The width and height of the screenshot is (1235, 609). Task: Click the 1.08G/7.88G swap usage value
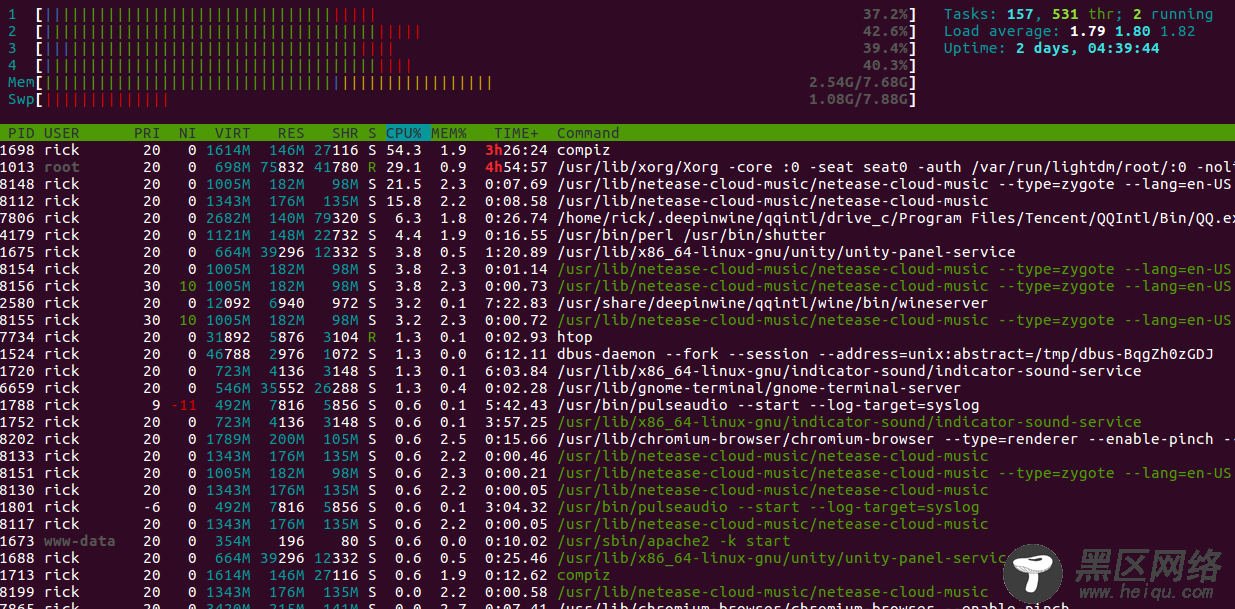(x=858, y=100)
